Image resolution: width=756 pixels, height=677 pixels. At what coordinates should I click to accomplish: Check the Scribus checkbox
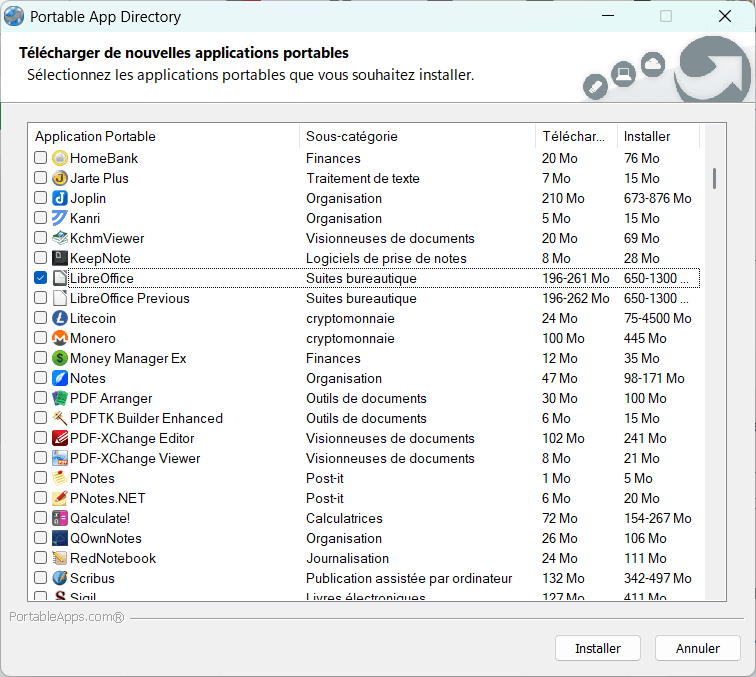click(x=40, y=578)
